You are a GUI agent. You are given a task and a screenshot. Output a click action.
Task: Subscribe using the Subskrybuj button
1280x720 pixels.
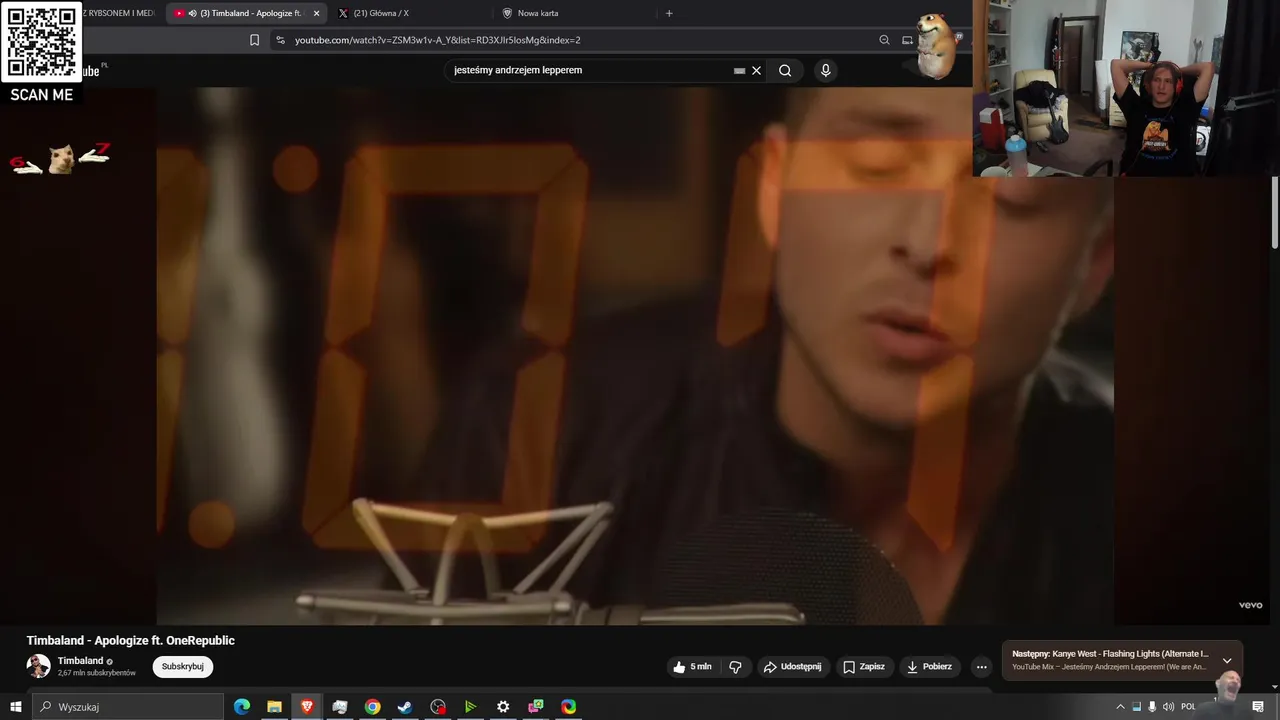[183, 667]
